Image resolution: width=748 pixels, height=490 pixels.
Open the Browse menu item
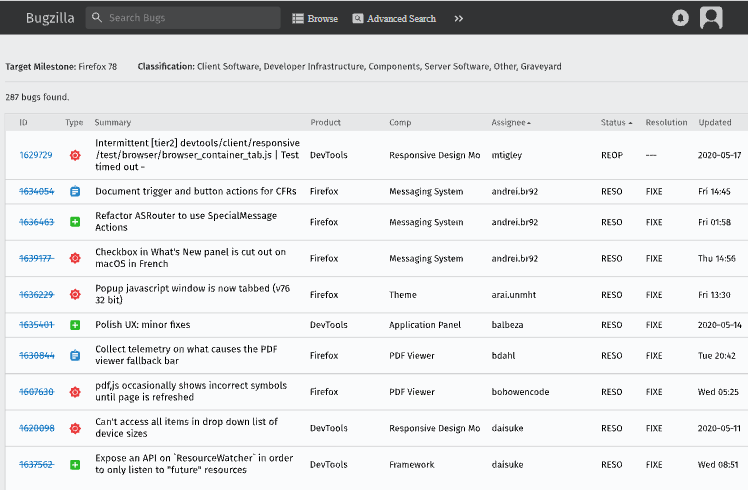click(315, 19)
